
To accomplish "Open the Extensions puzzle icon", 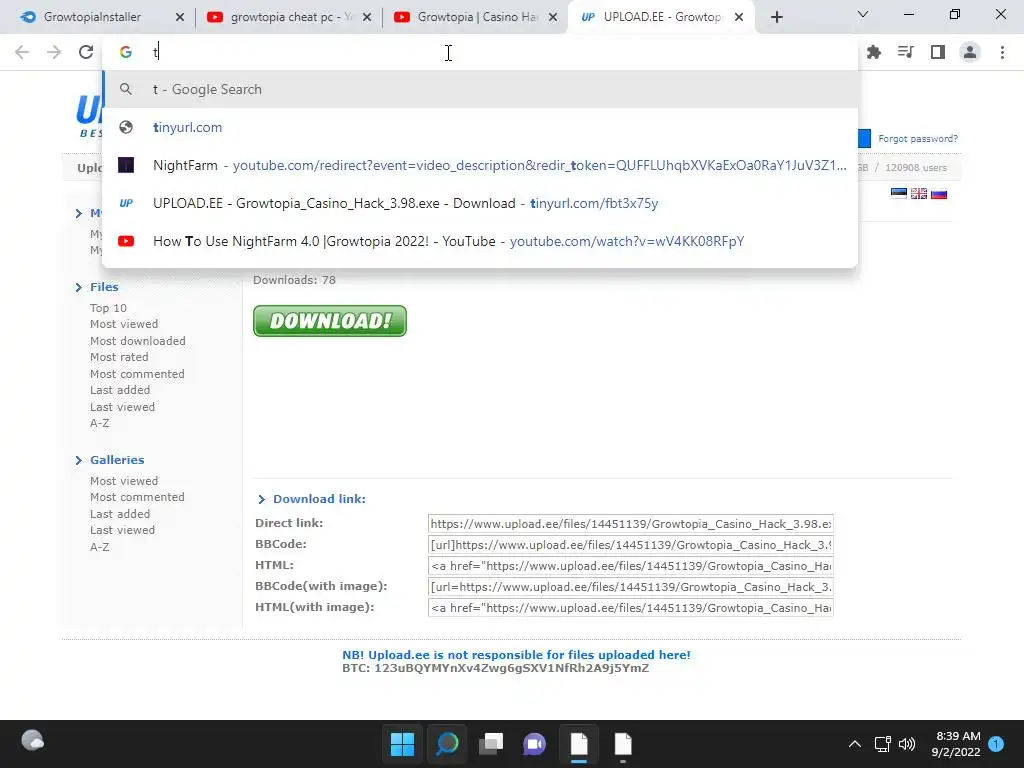I will coord(874,52).
